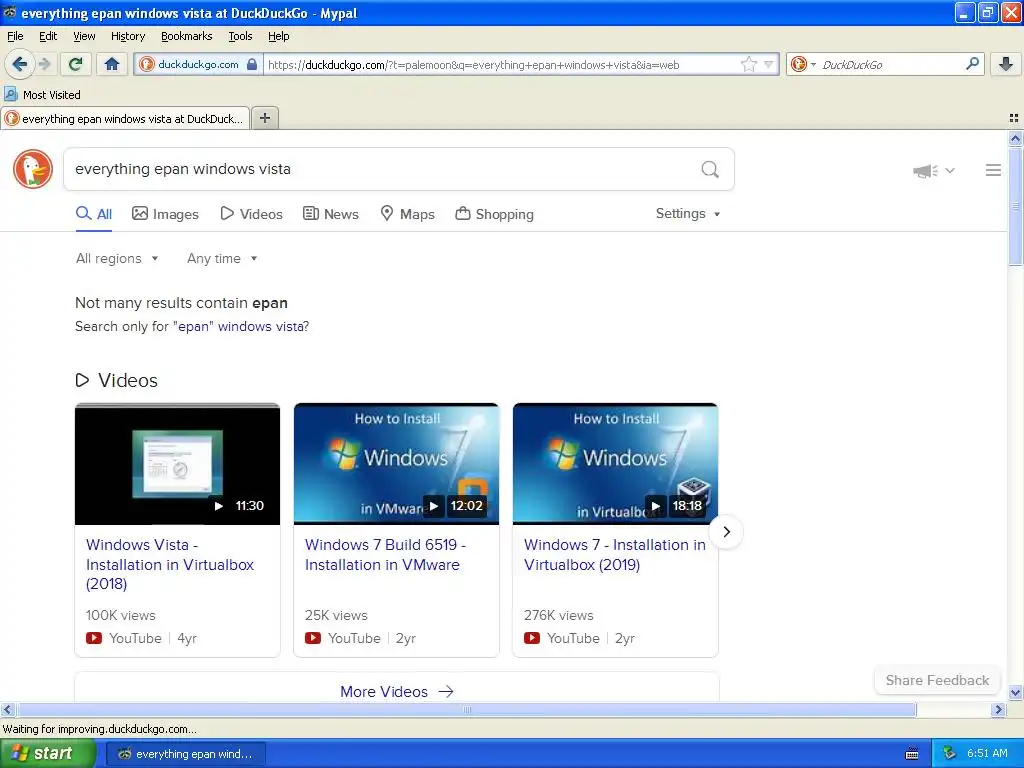Open the History menu

coord(128,36)
